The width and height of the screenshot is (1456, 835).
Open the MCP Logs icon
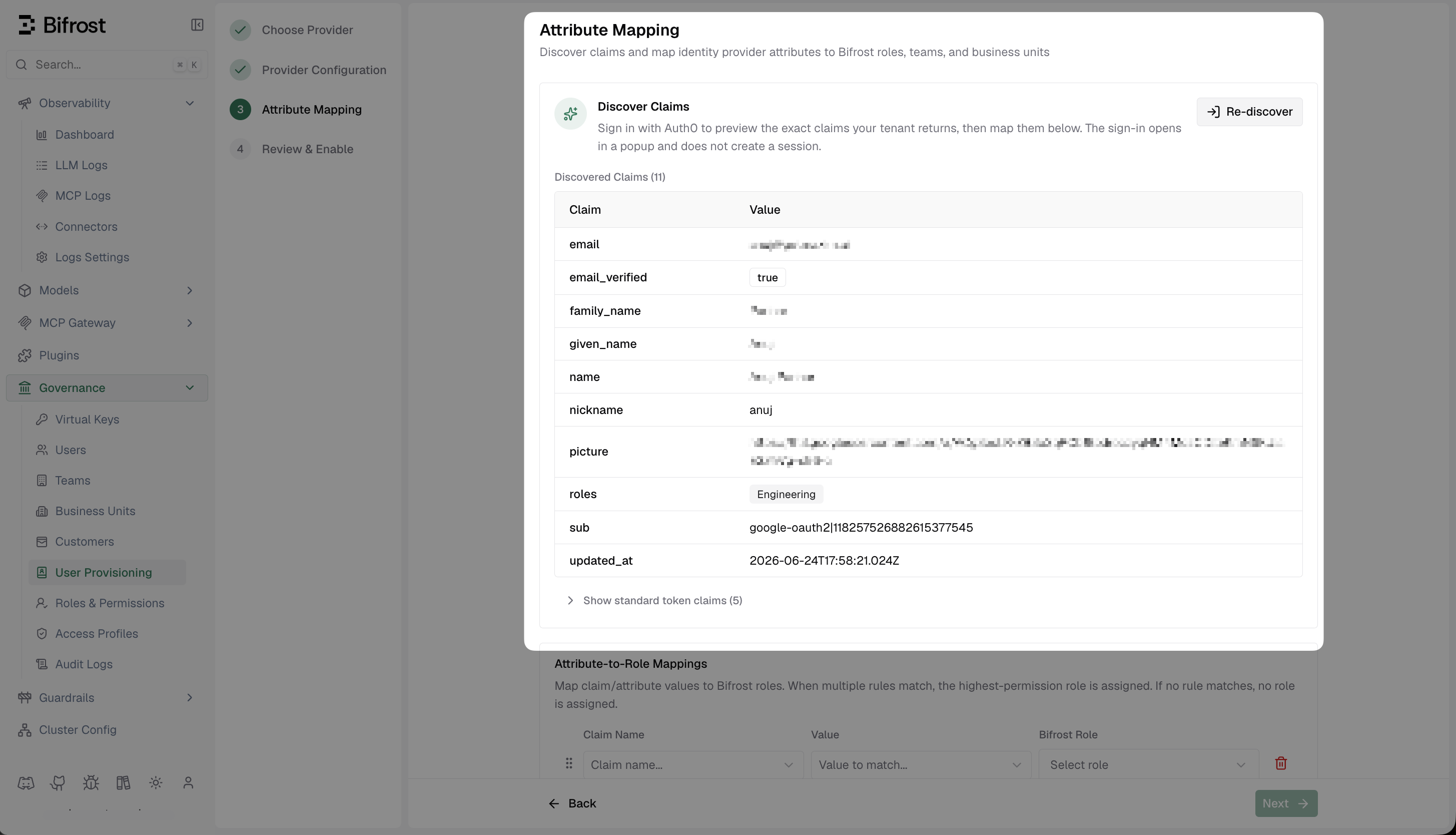pos(42,196)
